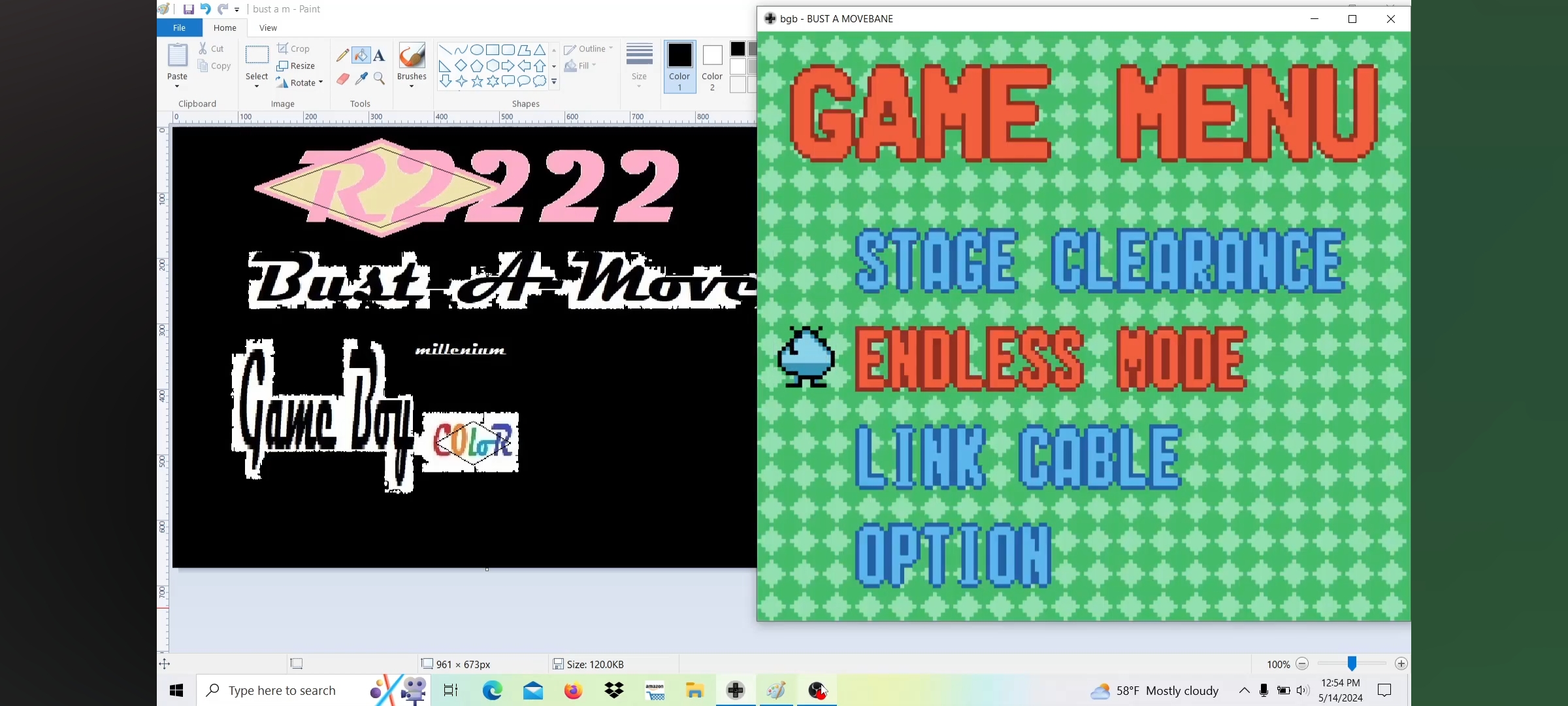Click the Save icon in quick access

pos(188,9)
